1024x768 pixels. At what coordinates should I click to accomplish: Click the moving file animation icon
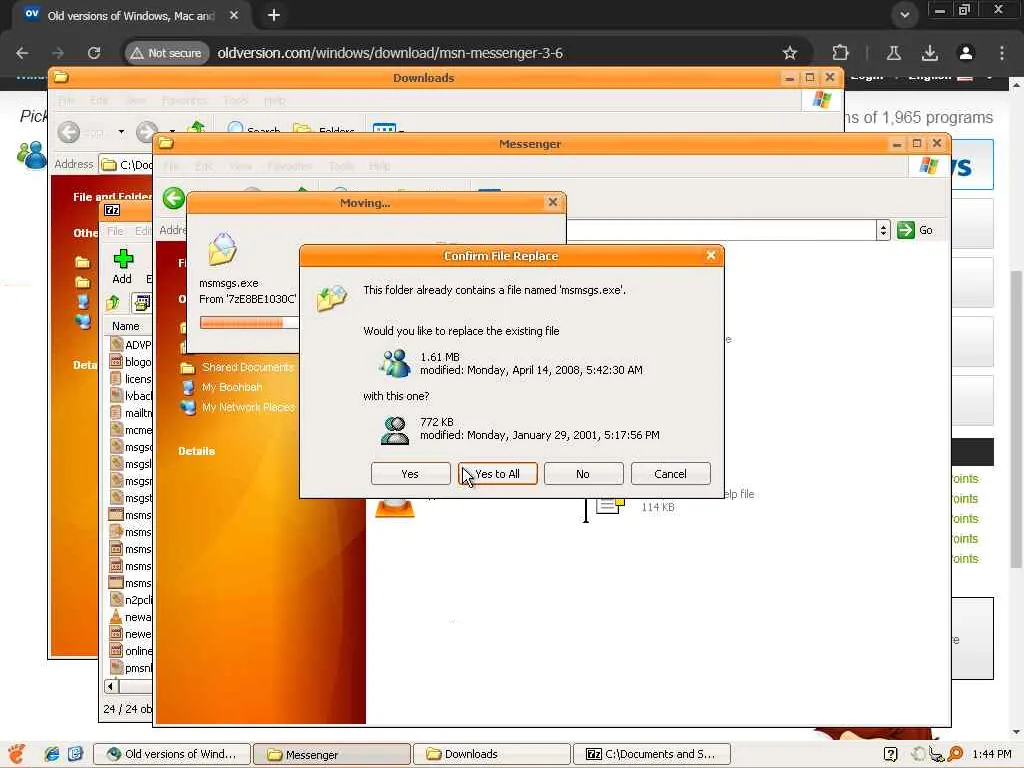point(223,248)
